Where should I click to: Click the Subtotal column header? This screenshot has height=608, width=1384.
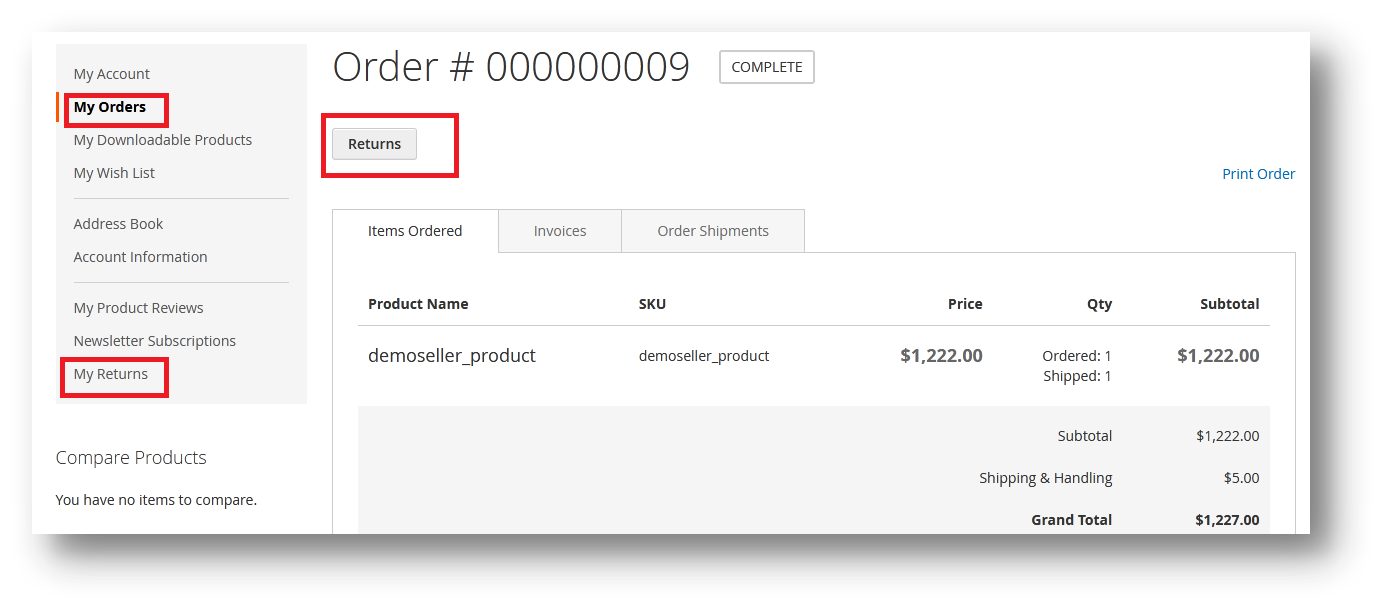click(x=1229, y=304)
